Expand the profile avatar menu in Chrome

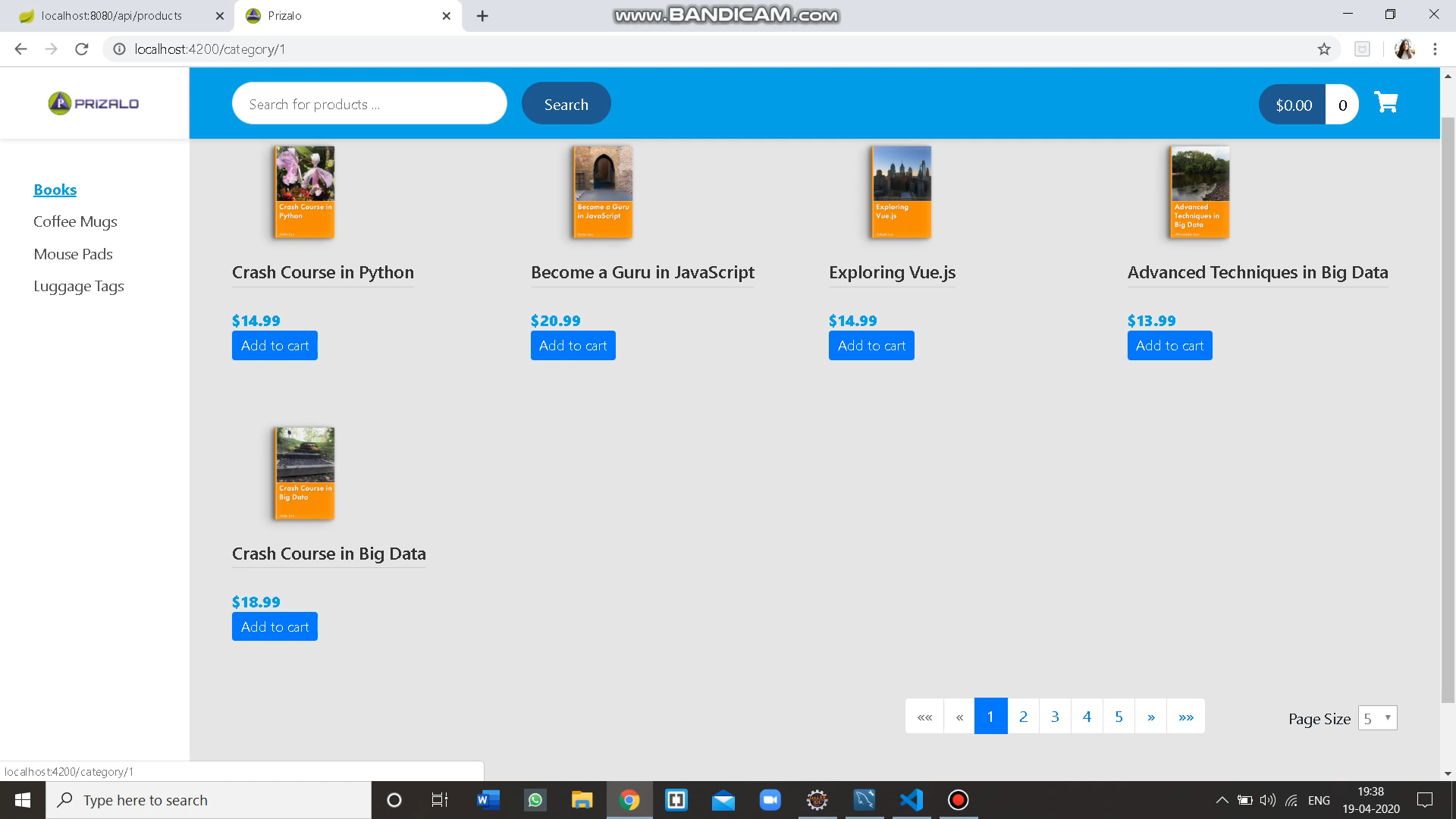pyautogui.click(x=1405, y=49)
